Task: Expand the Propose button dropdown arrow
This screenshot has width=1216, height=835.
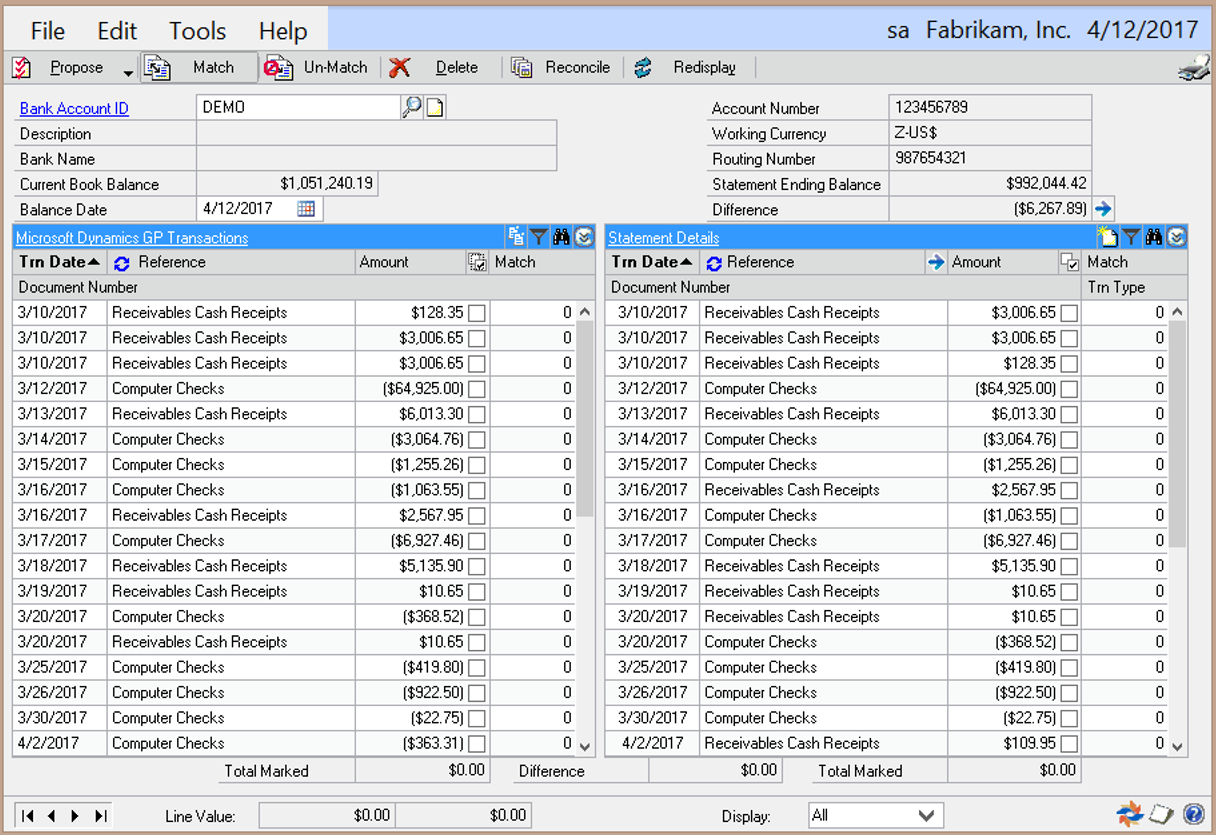Action: 128,72
